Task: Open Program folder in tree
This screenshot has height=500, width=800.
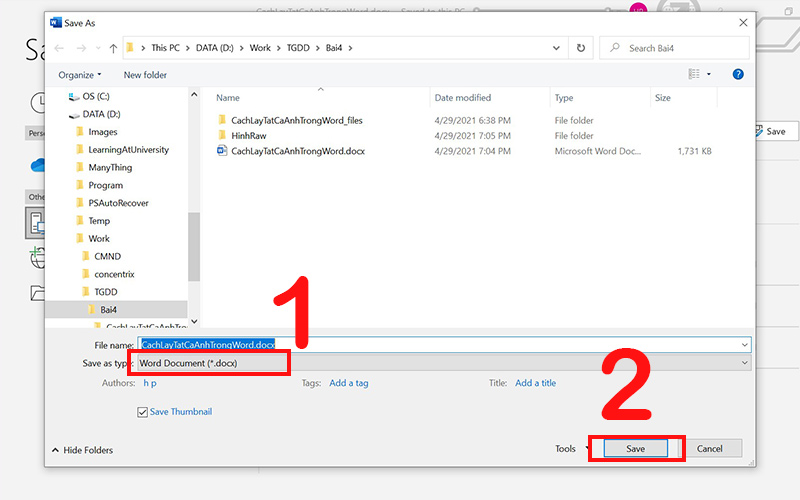Action: tap(99, 186)
